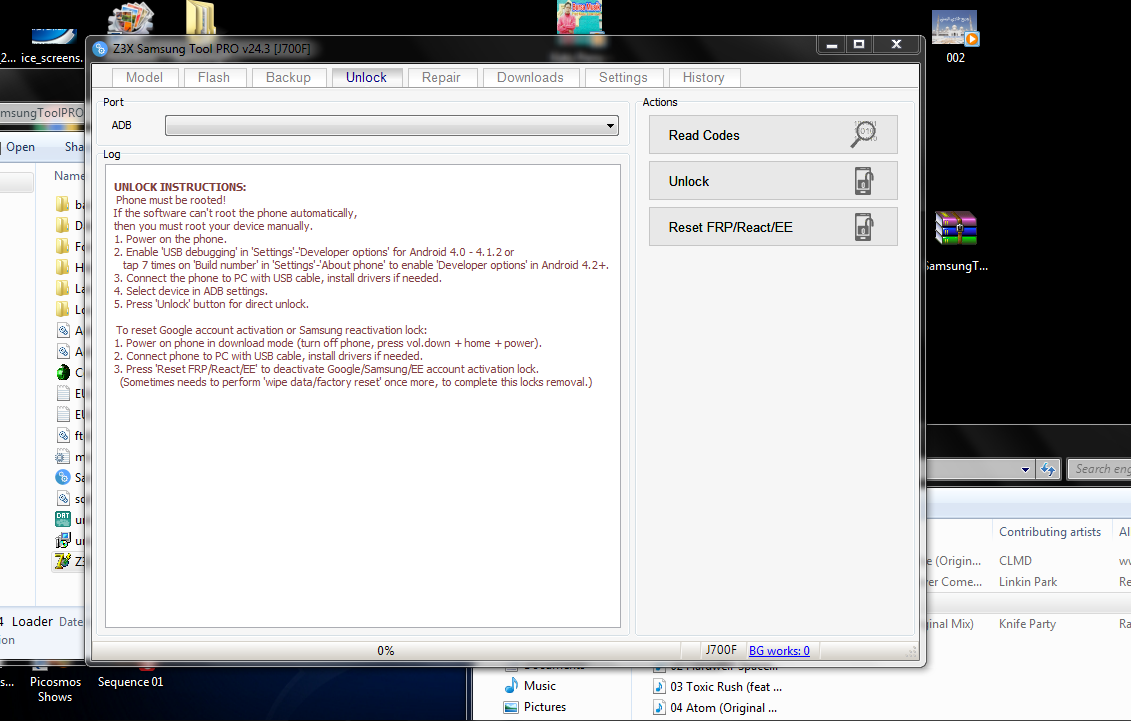Click the Z3X app icon in title bar

click(x=100, y=49)
